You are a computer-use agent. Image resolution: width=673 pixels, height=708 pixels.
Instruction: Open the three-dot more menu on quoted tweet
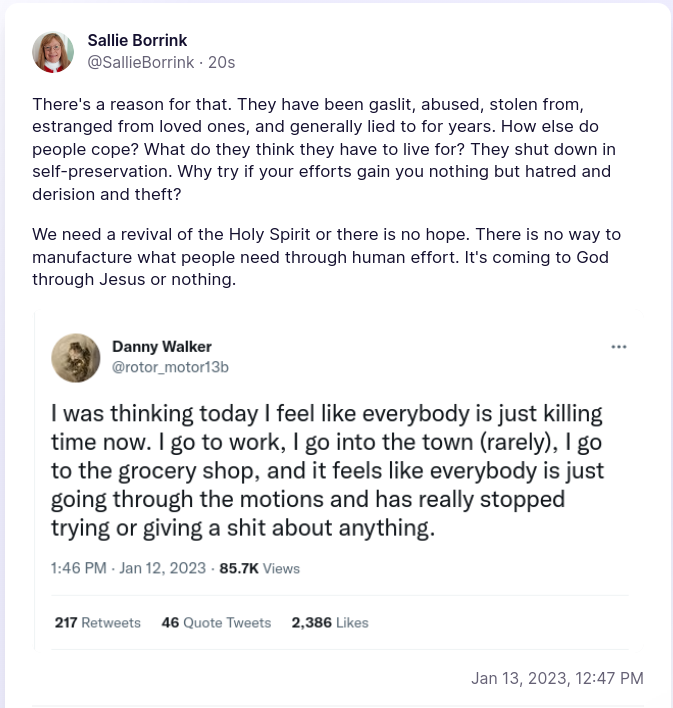click(x=618, y=347)
